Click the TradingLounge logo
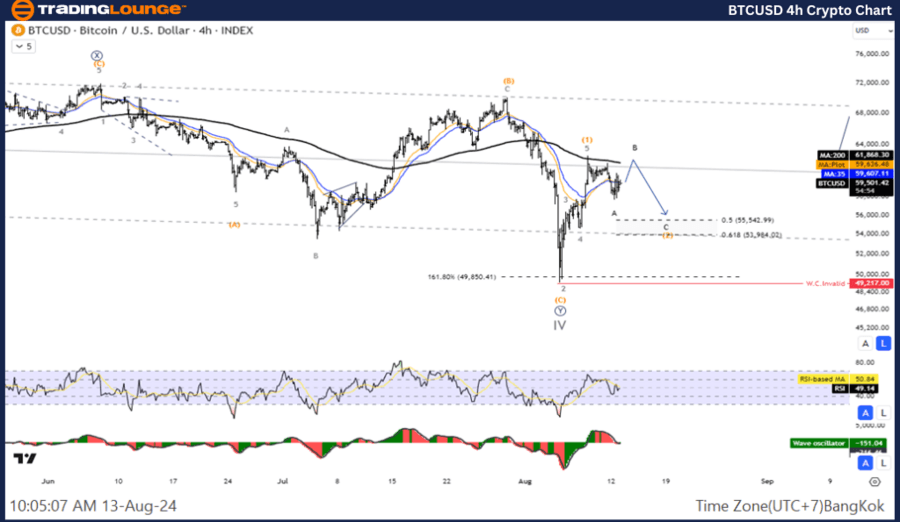The height and width of the screenshot is (522, 900). [x=98, y=9]
